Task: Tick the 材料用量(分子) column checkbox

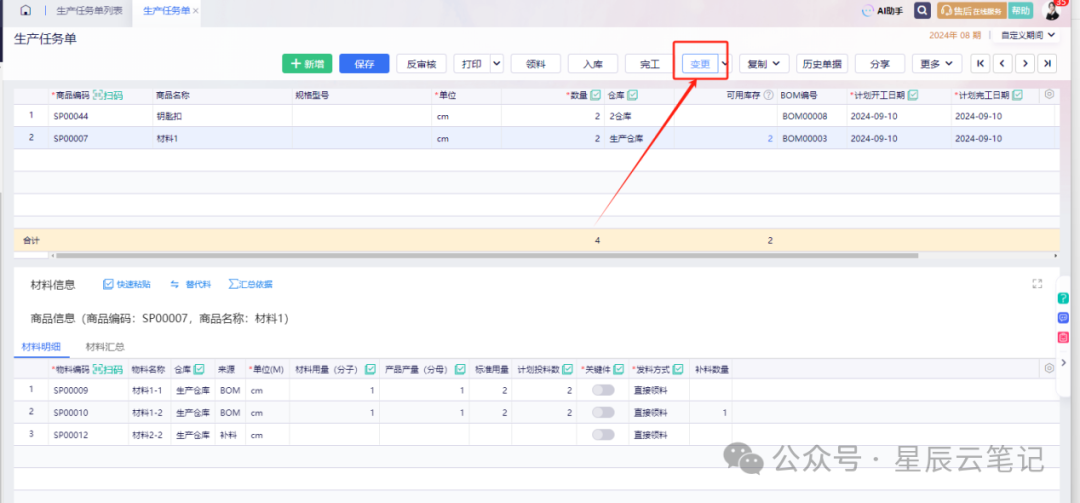Action: click(x=371, y=369)
